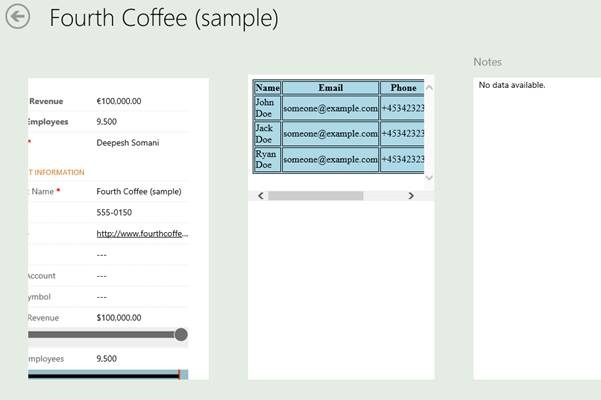Click the Account Name value Fourth Coffee (sample)
This screenshot has width=601, height=400.
(139, 191)
